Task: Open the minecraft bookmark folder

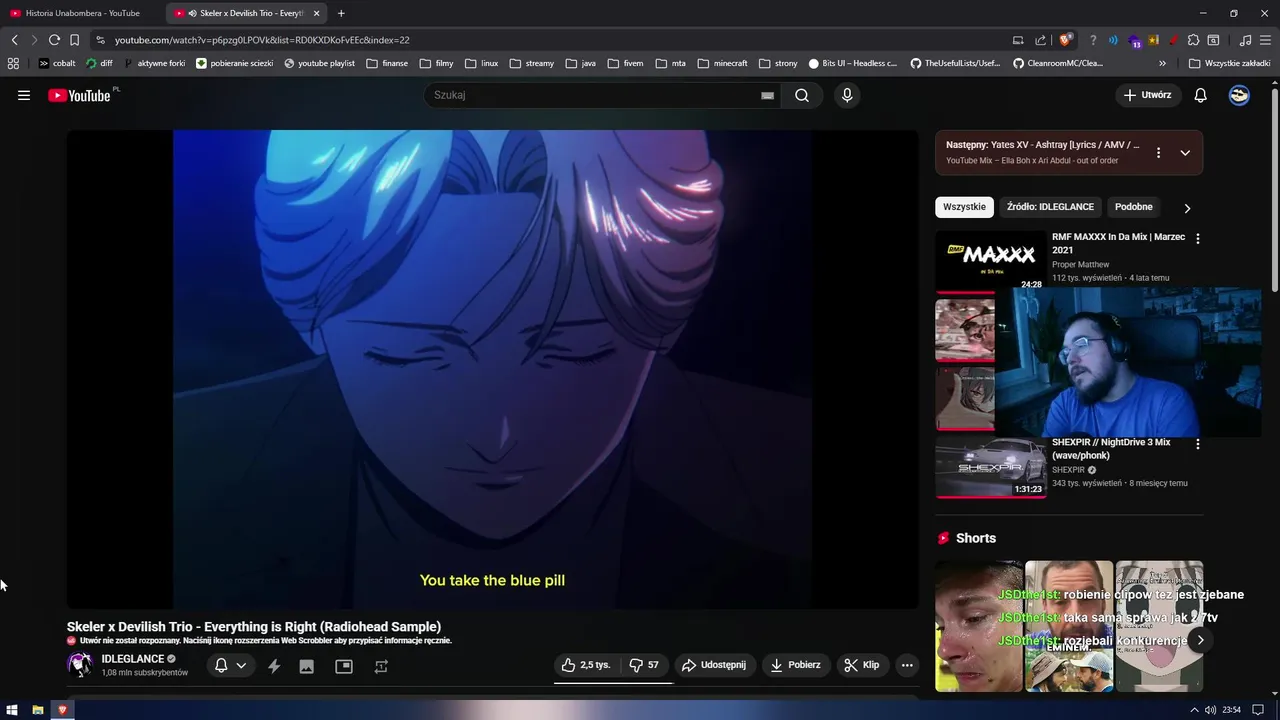Action: (722, 63)
